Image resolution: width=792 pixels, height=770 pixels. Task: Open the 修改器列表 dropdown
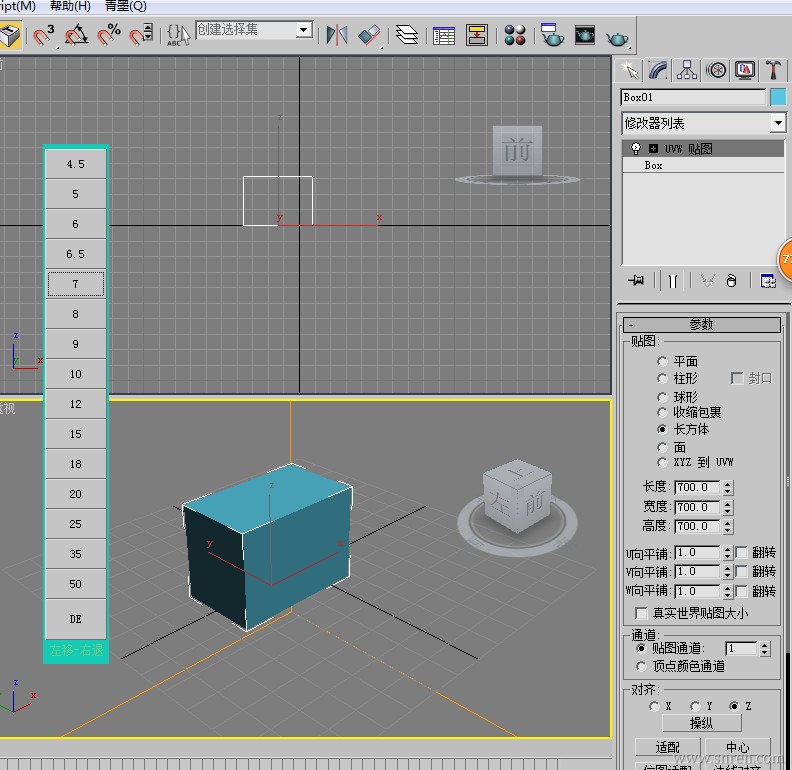point(778,123)
